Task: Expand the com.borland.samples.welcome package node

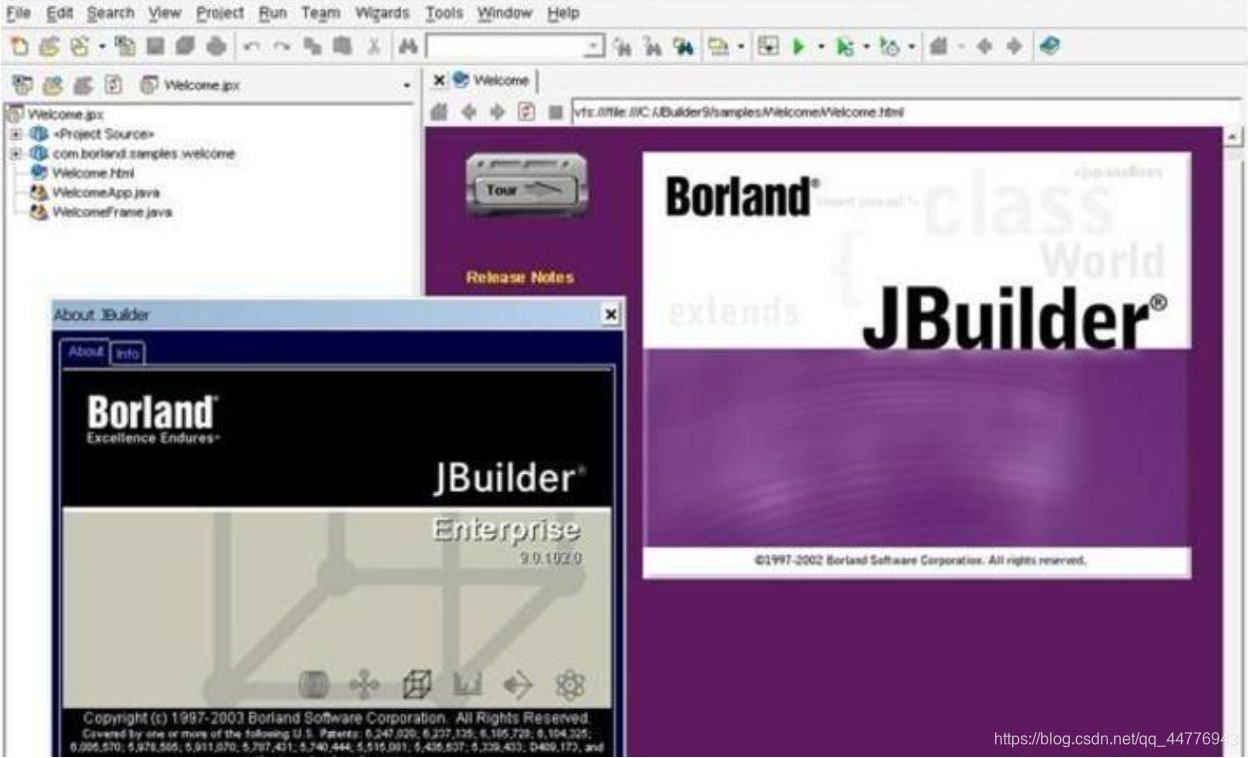Action: [16, 153]
